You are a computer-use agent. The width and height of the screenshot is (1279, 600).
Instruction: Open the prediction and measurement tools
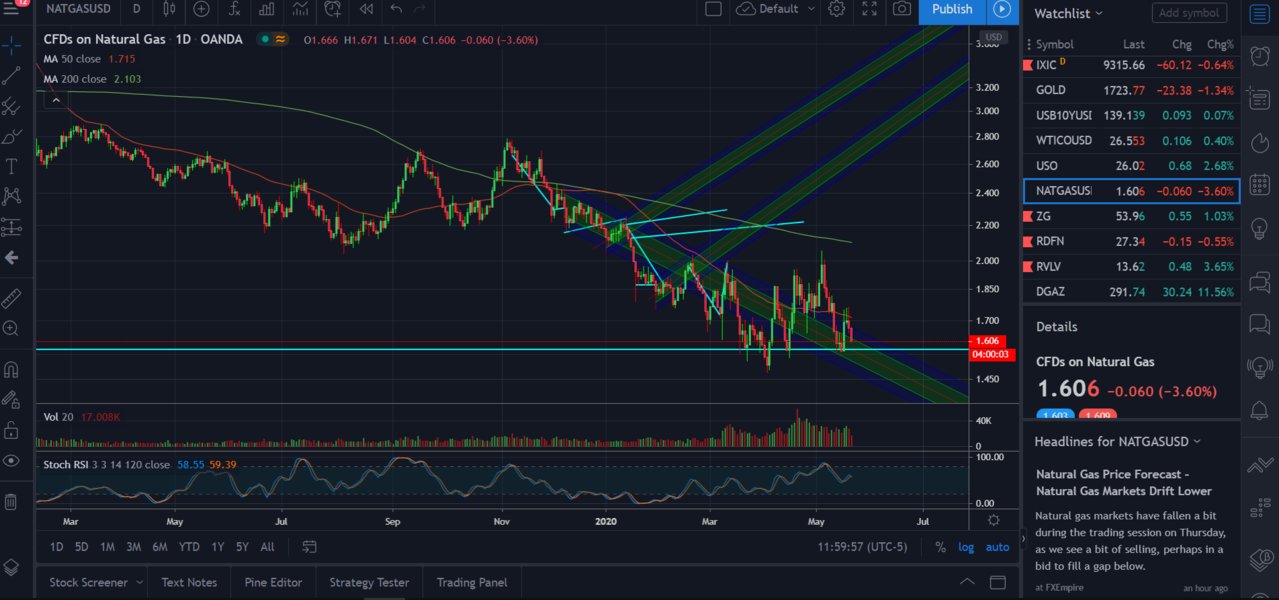(12, 227)
